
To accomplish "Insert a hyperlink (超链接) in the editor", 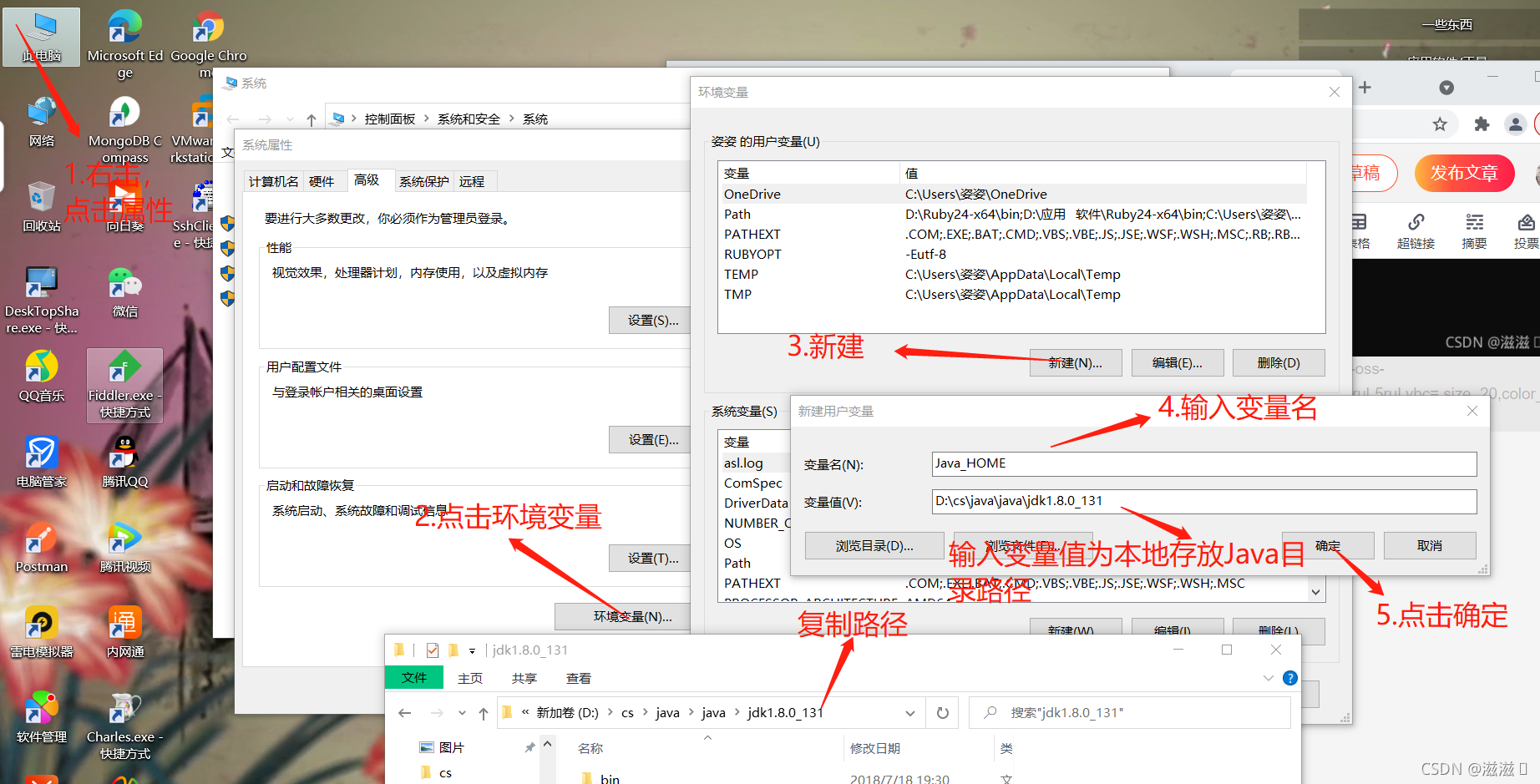I will click(x=1416, y=231).
